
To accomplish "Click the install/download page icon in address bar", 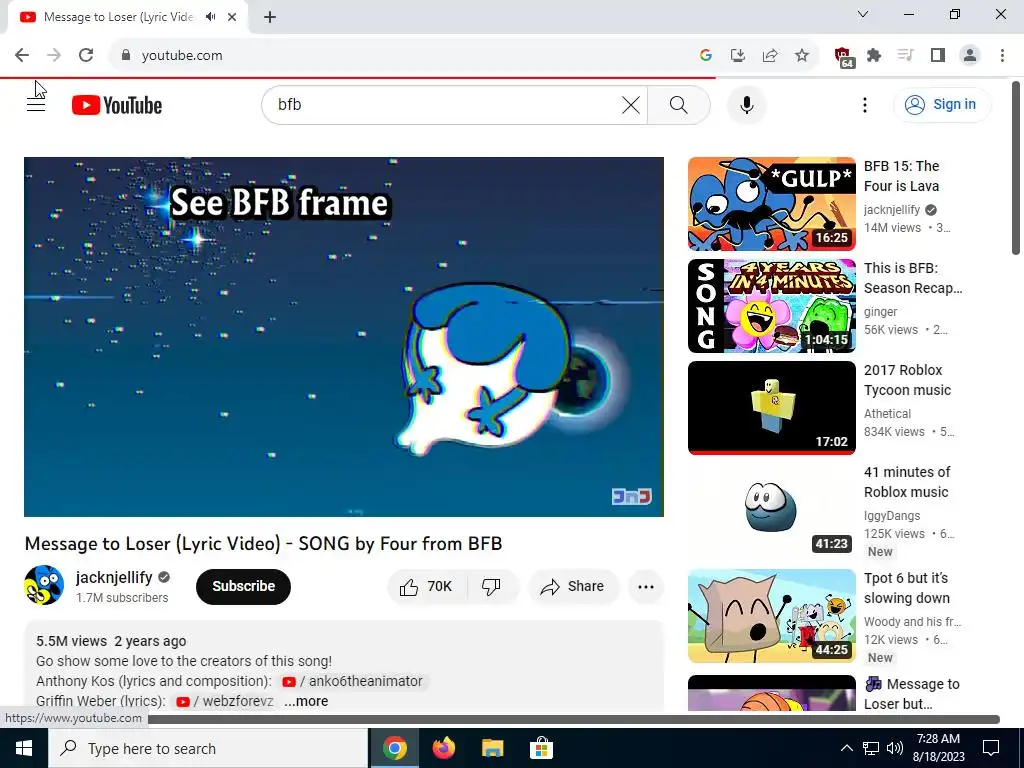I will coord(737,56).
